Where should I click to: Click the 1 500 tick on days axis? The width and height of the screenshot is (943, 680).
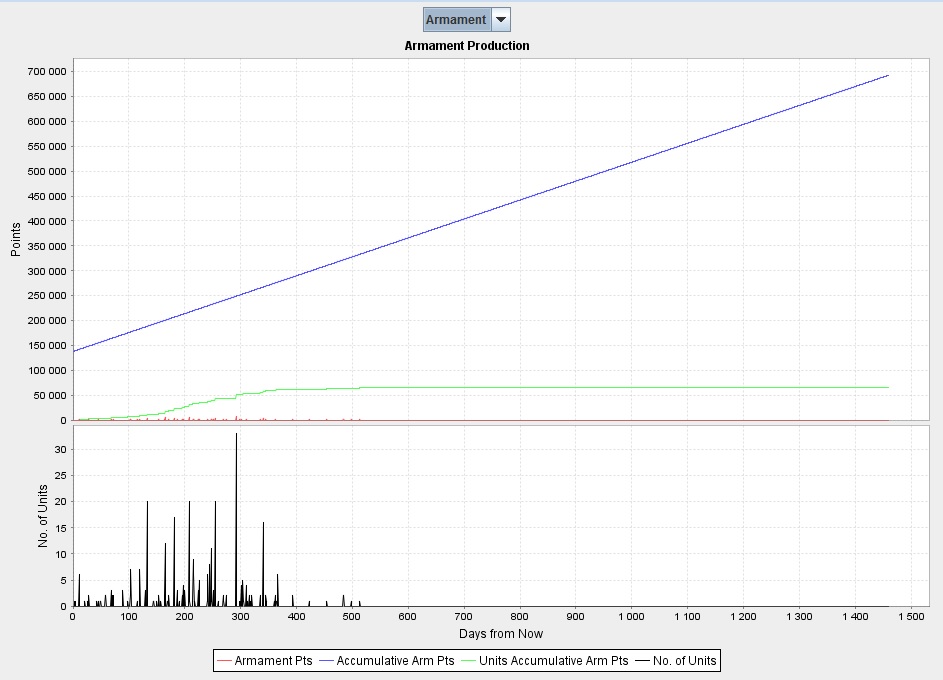pos(911,616)
